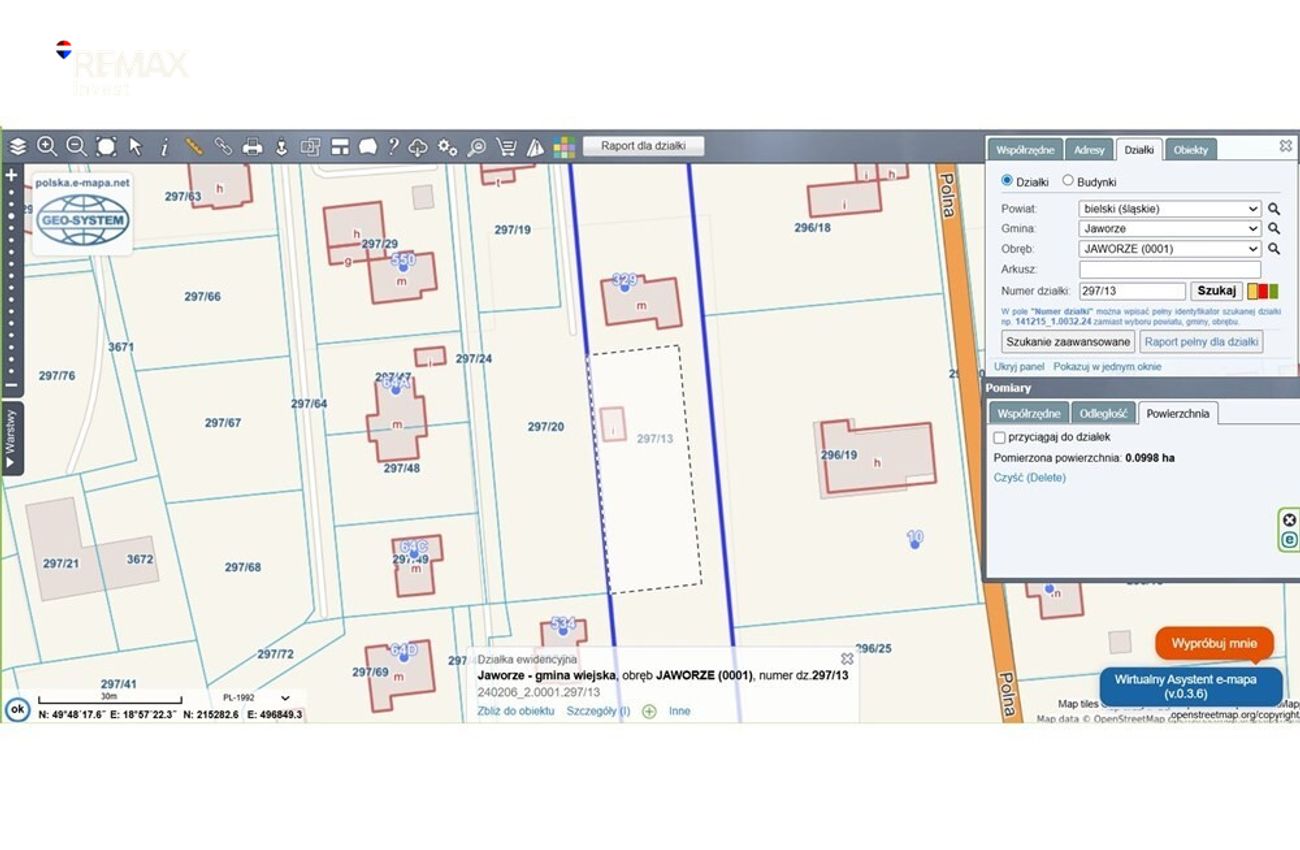
Task: Expand the Obręb dropdown
Action: 1170,249
